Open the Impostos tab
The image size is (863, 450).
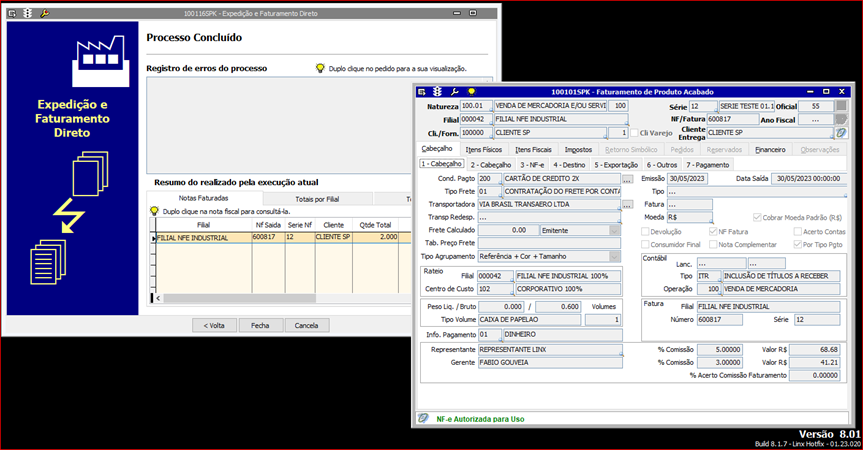pos(578,150)
